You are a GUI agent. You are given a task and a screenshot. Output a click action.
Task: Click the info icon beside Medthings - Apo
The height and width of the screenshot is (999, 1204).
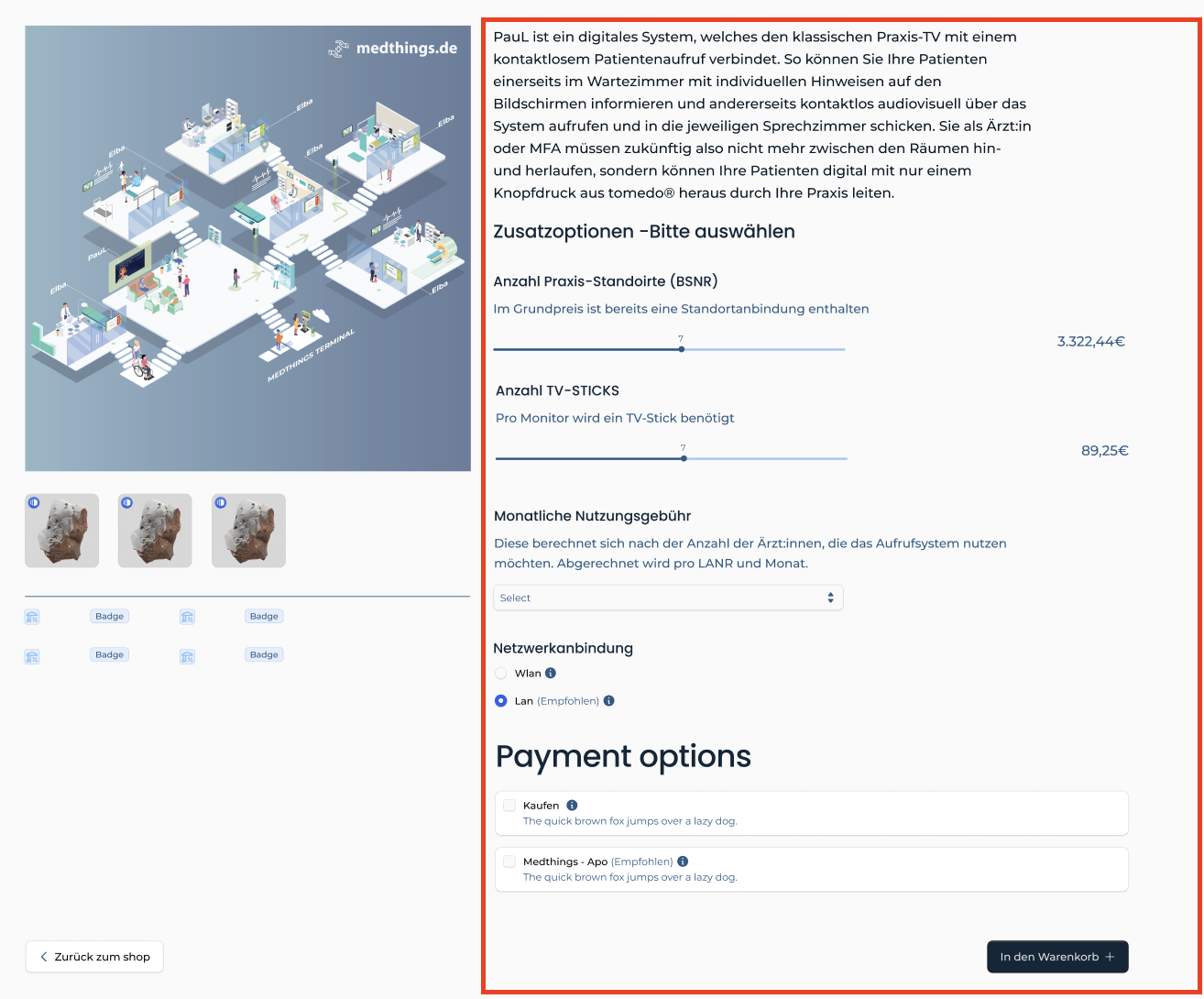683,862
